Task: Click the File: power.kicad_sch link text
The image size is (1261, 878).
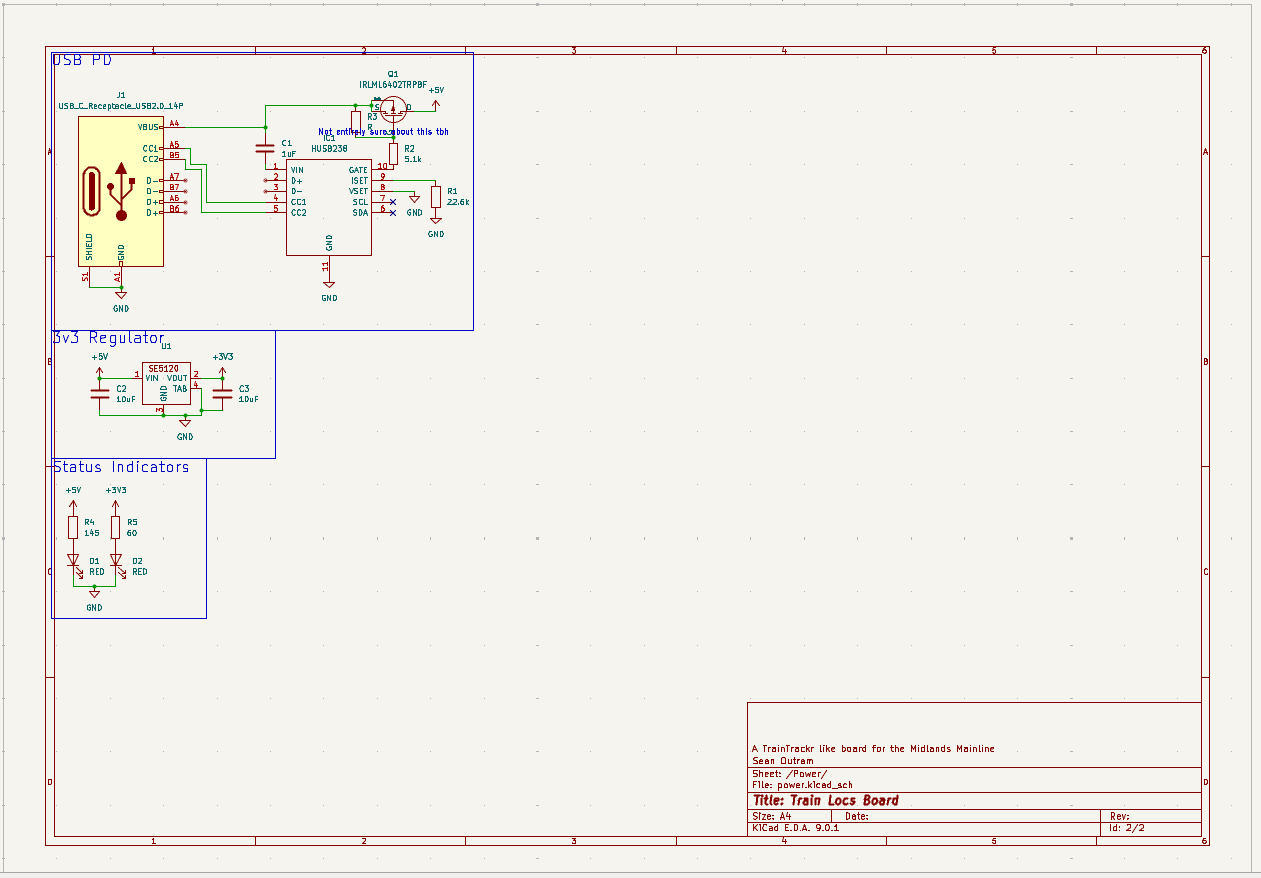Action: coord(800,785)
